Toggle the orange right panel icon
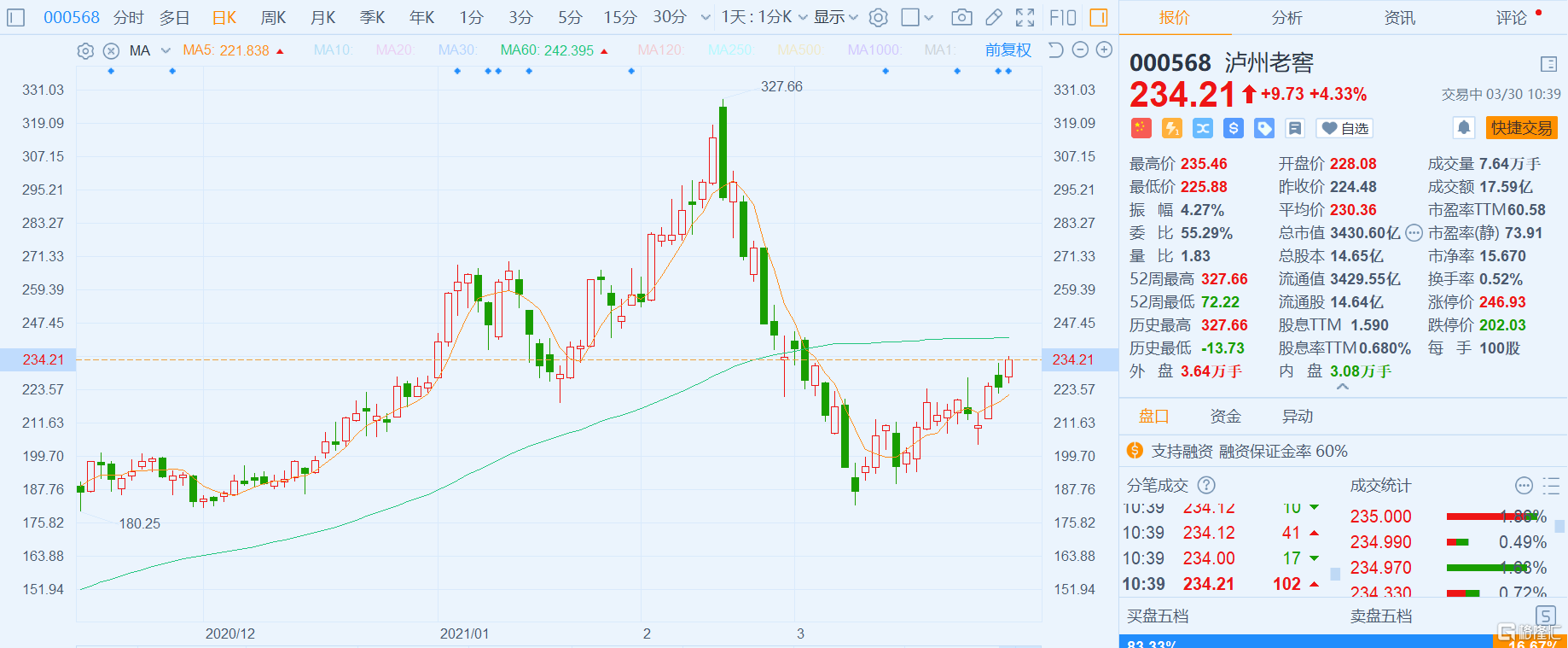The image size is (1568, 648). (x=1099, y=17)
